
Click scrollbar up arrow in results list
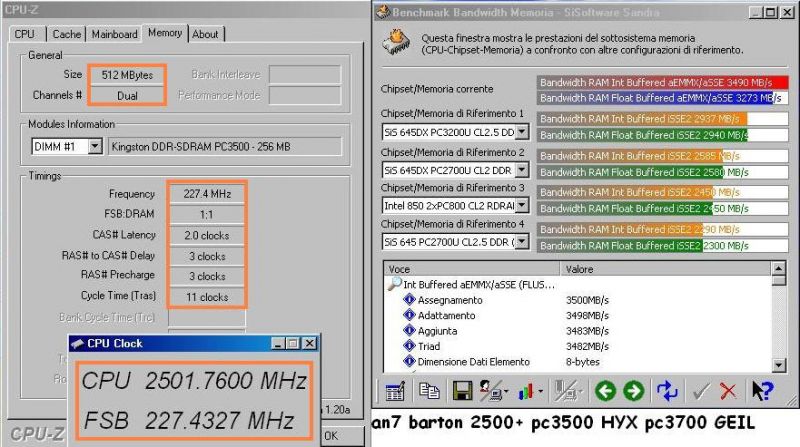point(779,268)
